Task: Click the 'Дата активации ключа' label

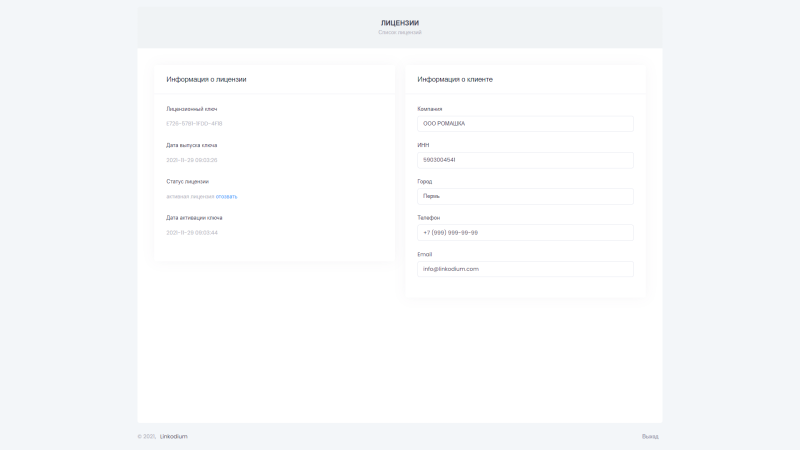Action: [x=194, y=218]
